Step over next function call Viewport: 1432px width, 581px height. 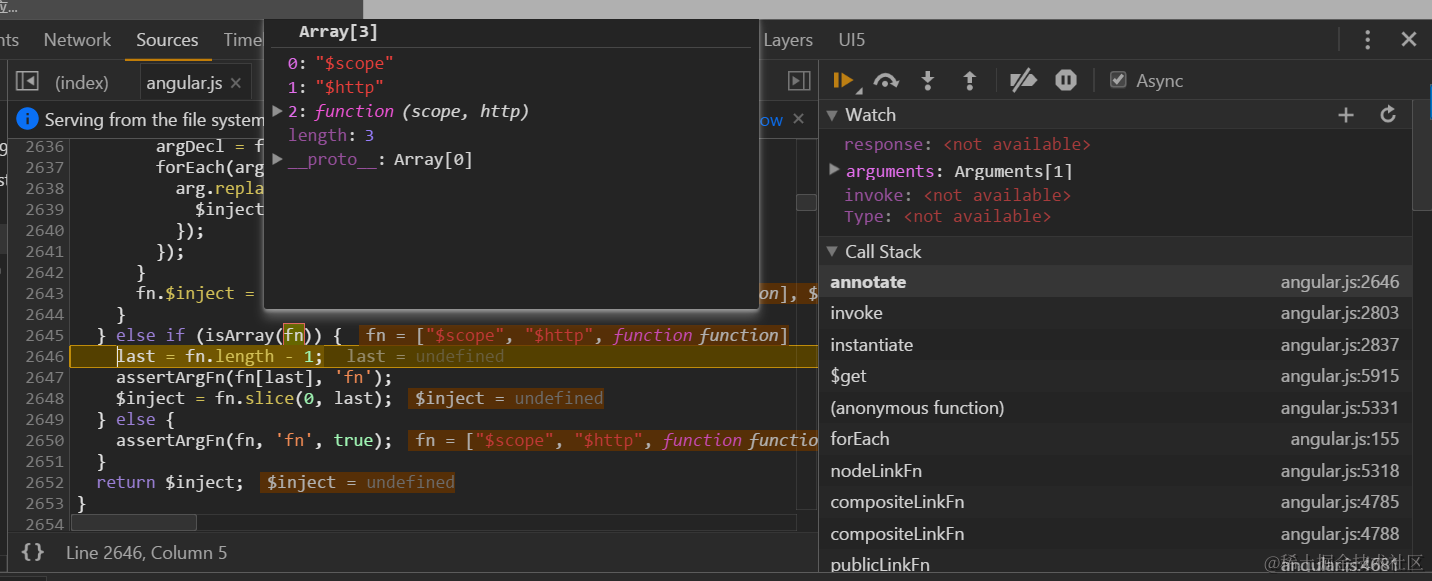[x=886, y=80]
